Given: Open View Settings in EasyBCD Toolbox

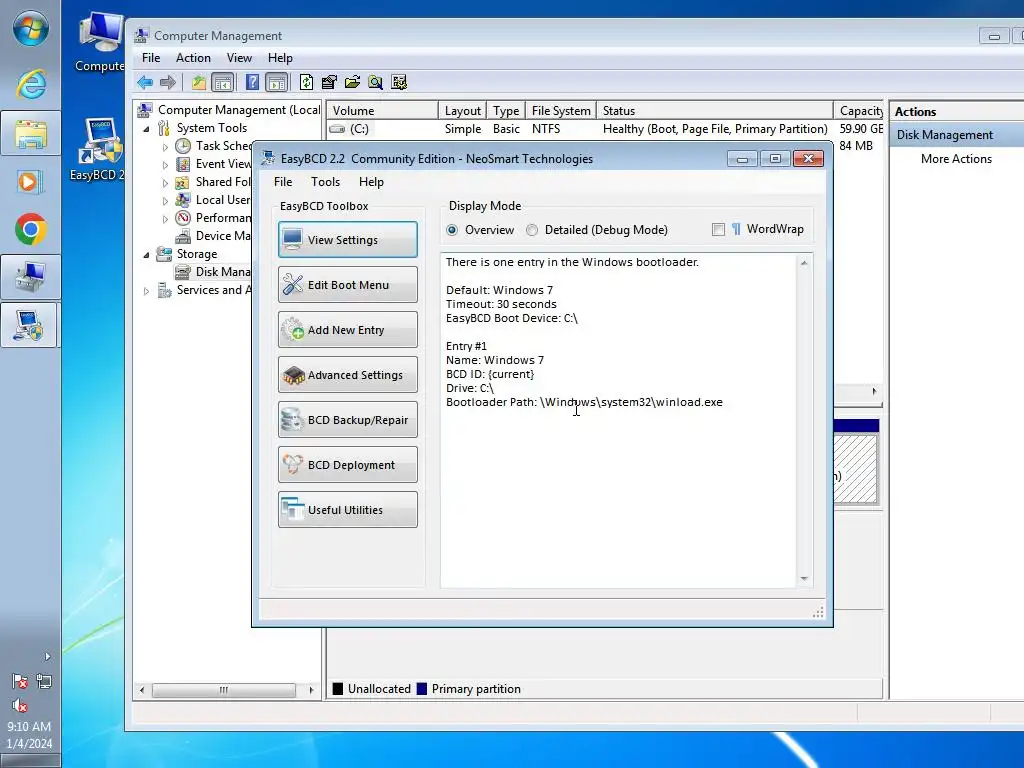Looking at the screenshot, I should 347,240.
